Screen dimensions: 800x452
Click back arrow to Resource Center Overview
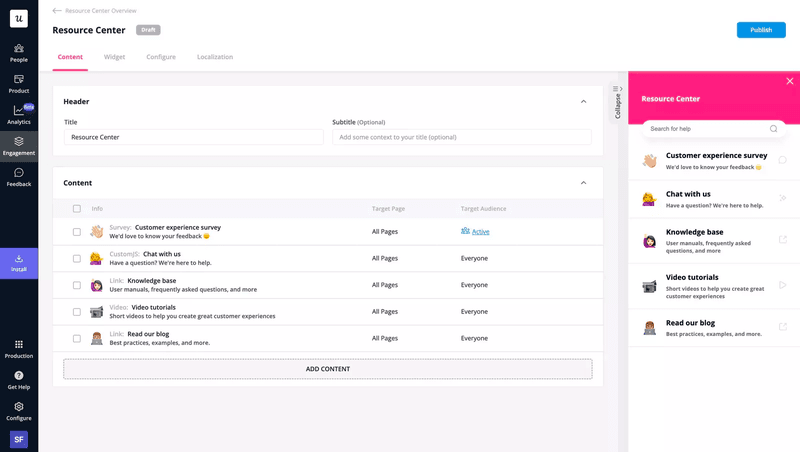[57, 10]
